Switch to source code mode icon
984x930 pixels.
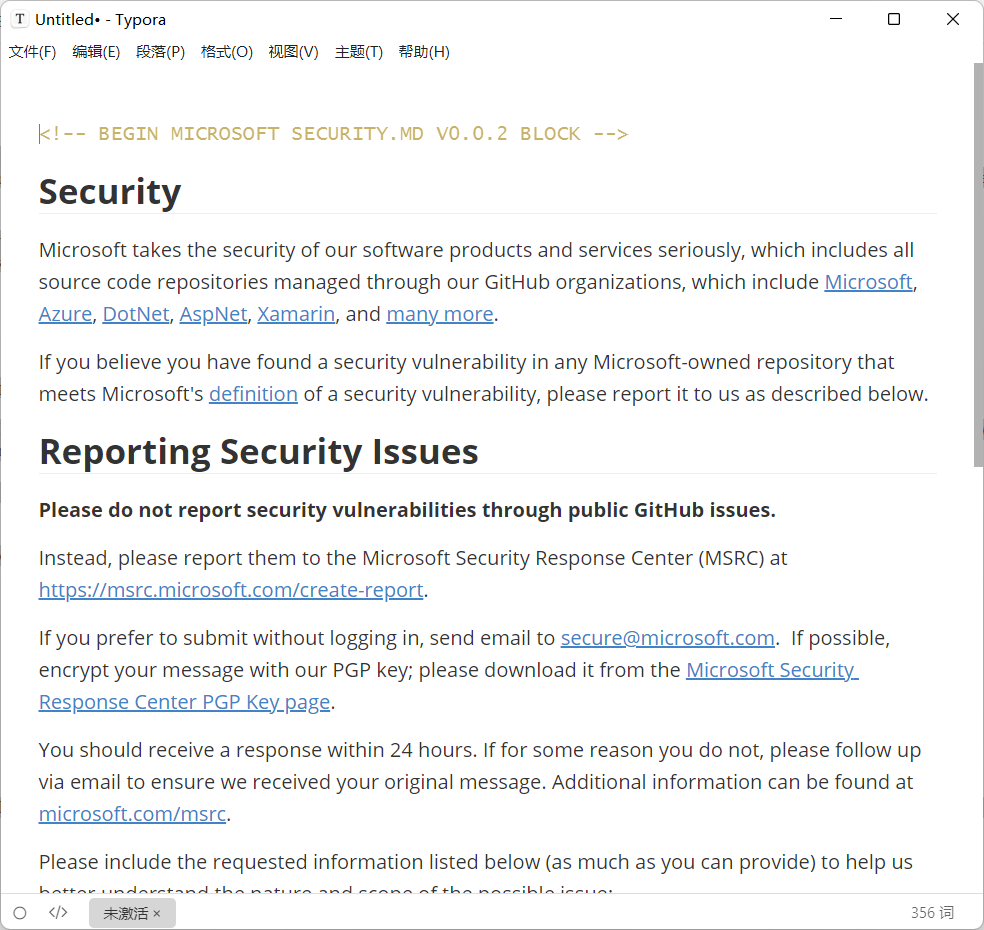tap(58, 912)
